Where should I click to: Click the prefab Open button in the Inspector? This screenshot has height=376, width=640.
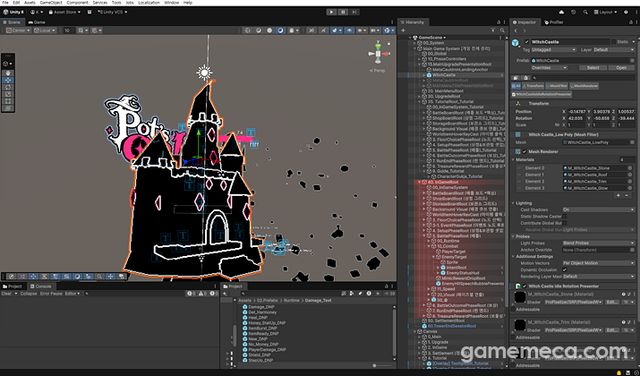(621, 68)
